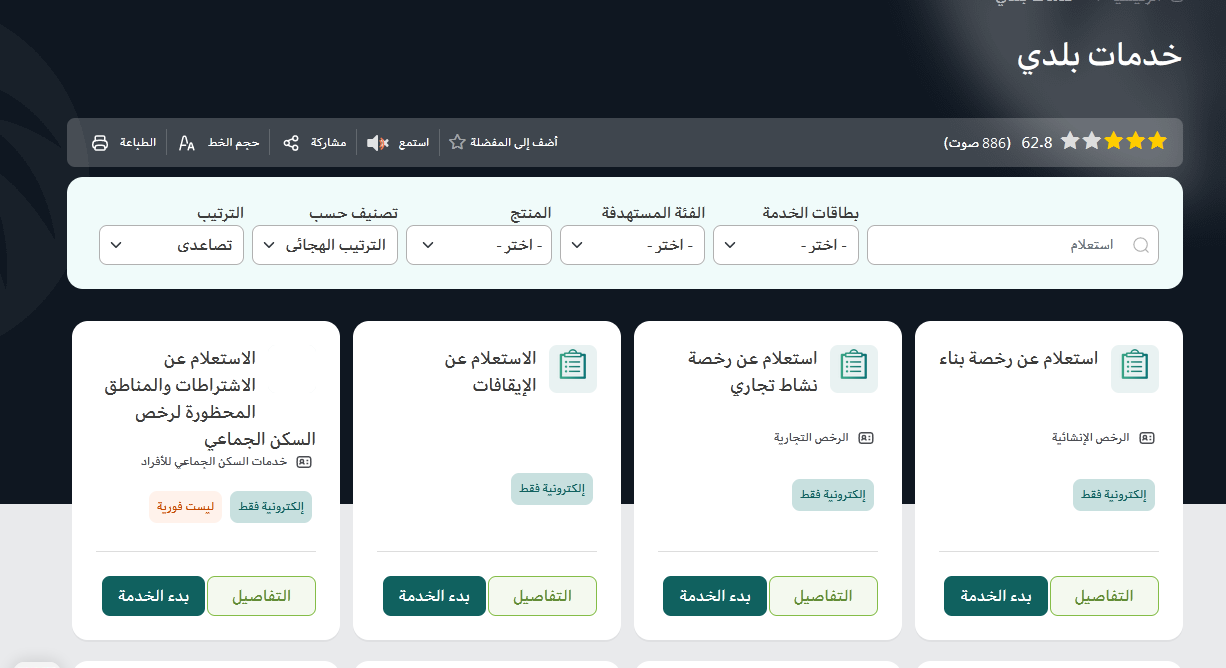Click the share (مشاركة) icon
1226x668 pixels.
(x=291, y=143)
